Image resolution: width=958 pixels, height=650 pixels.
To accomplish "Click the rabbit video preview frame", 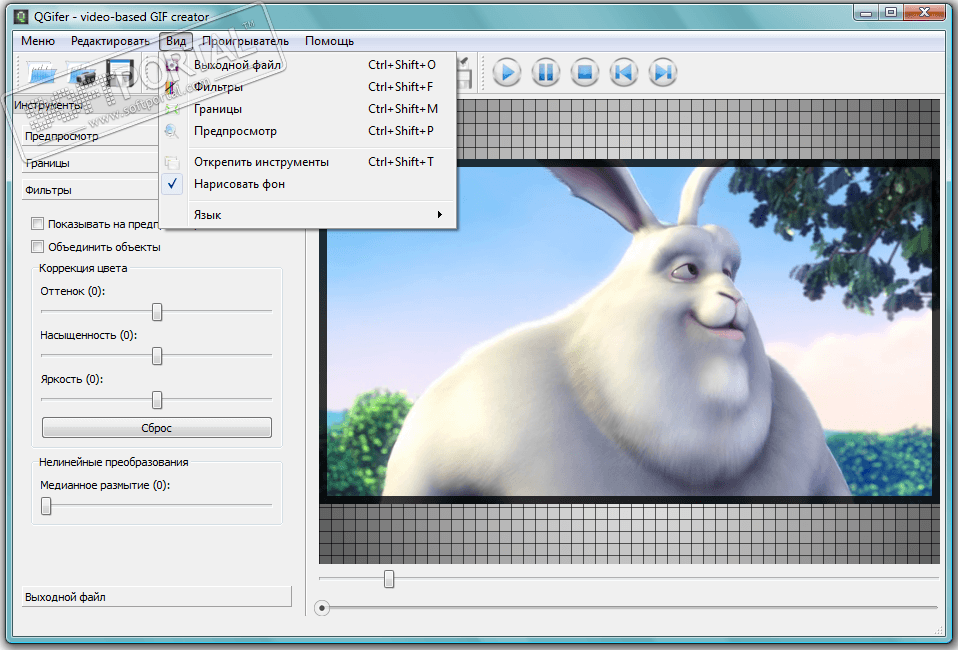I will pyautogui.click(x=629, y=330).
